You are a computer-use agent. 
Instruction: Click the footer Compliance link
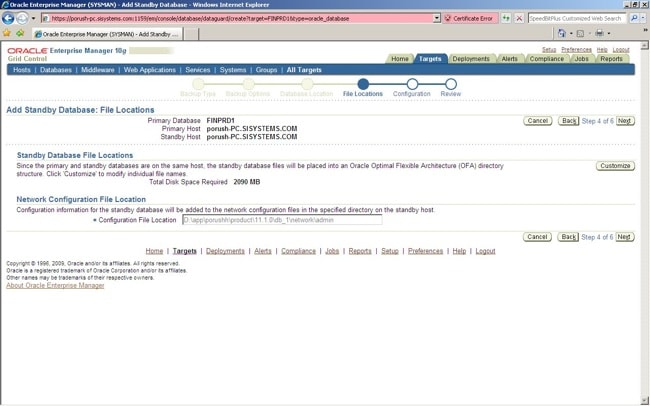pos(298,251)
